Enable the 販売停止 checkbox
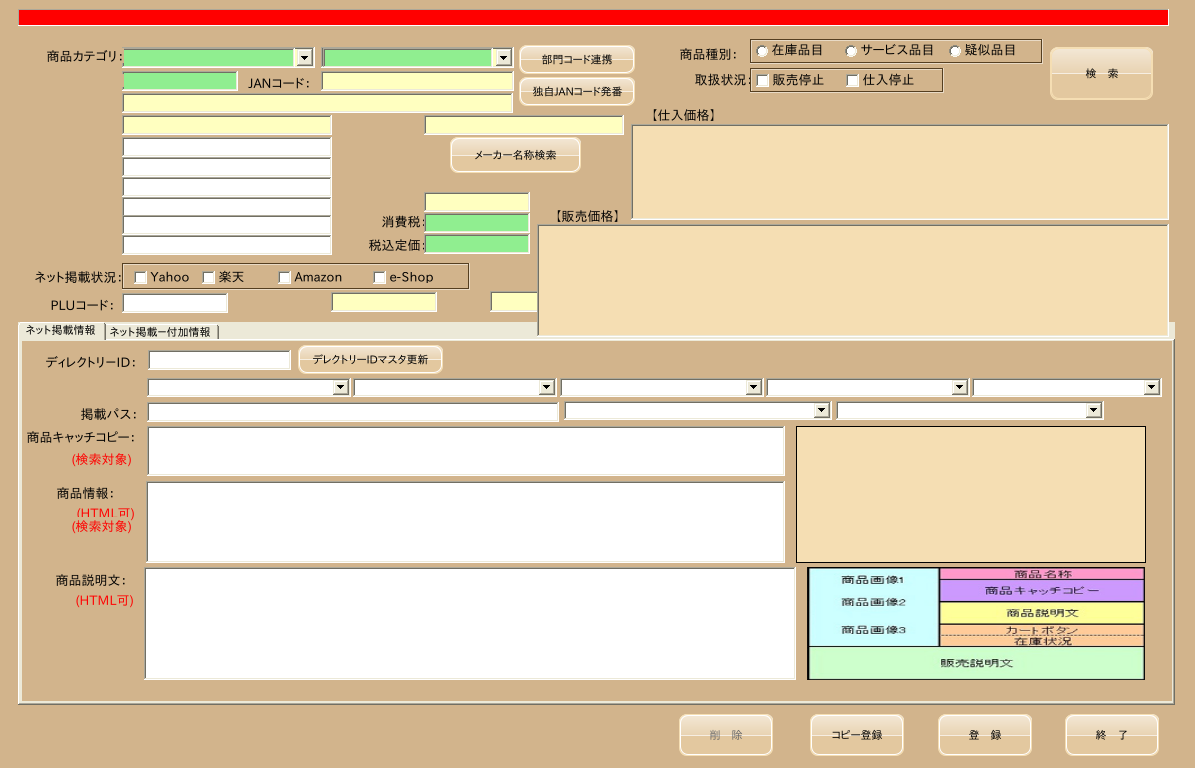 coord(762,80)
